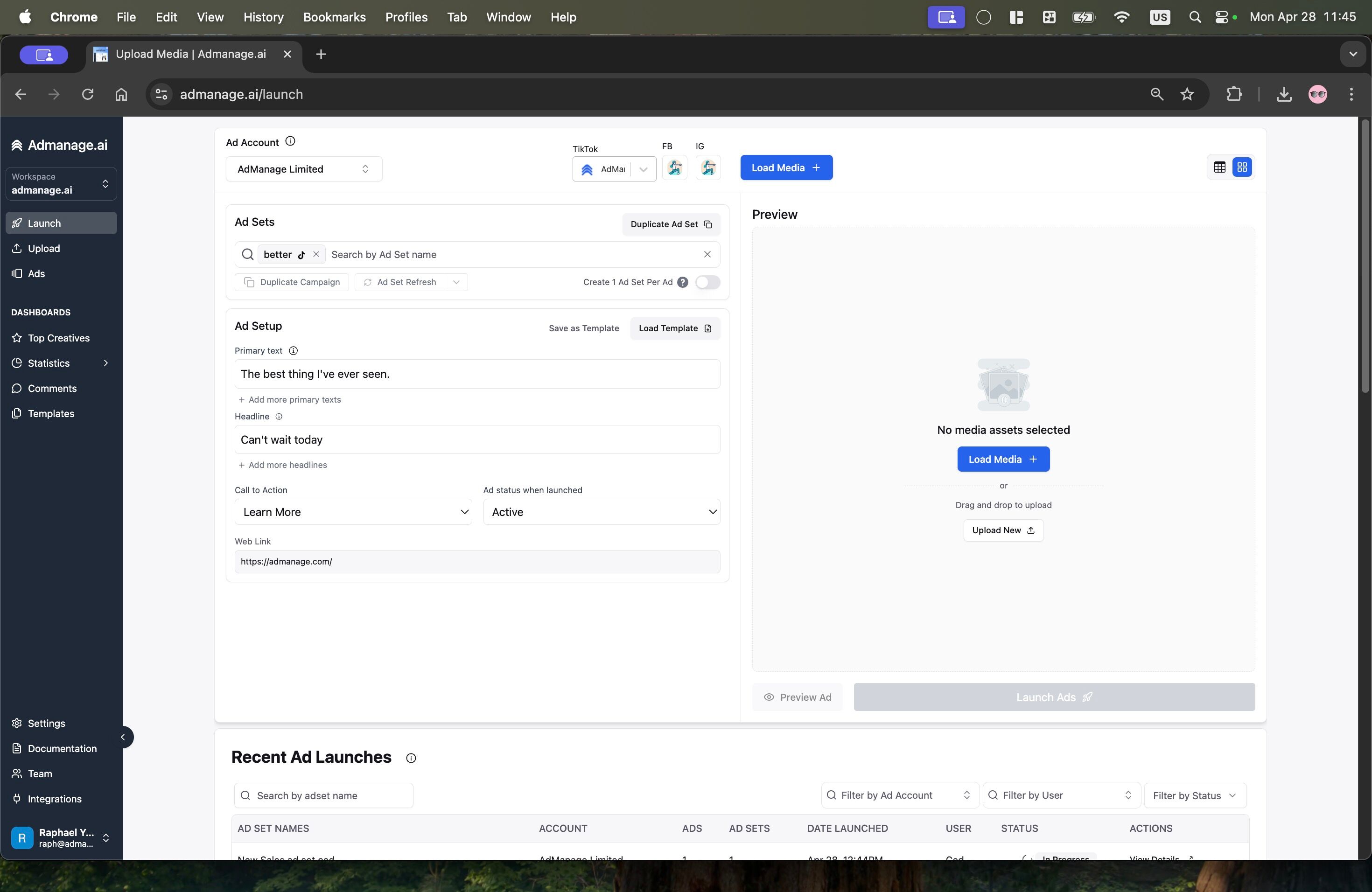Image resolution: width=1372 pixels, height=892 pixels.
Task: Switch to grid view layout icon
Action: [1242, 167]
